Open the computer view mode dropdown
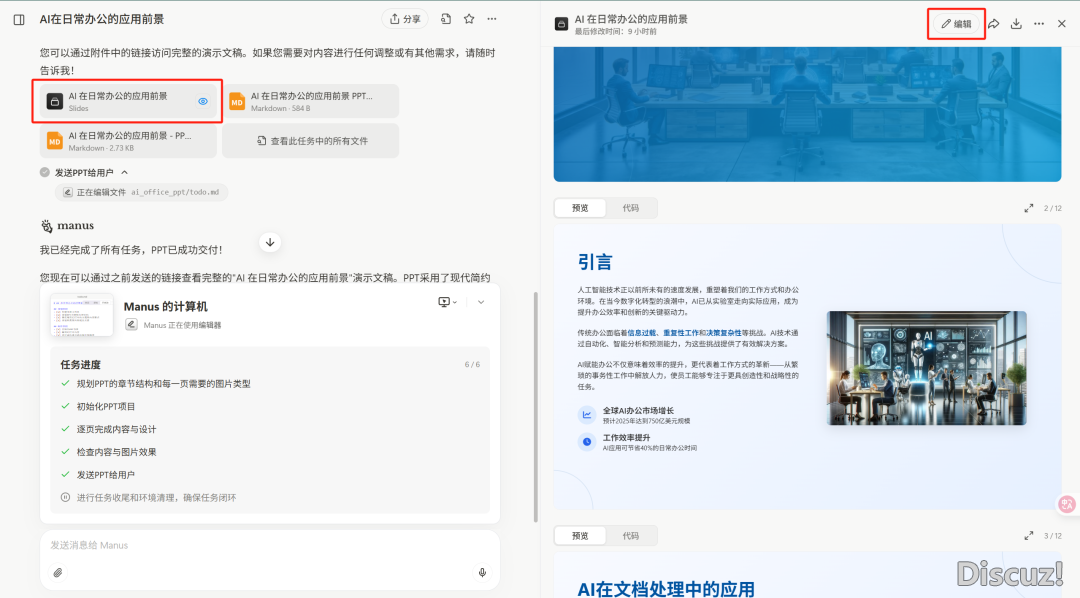 (447, 302)
